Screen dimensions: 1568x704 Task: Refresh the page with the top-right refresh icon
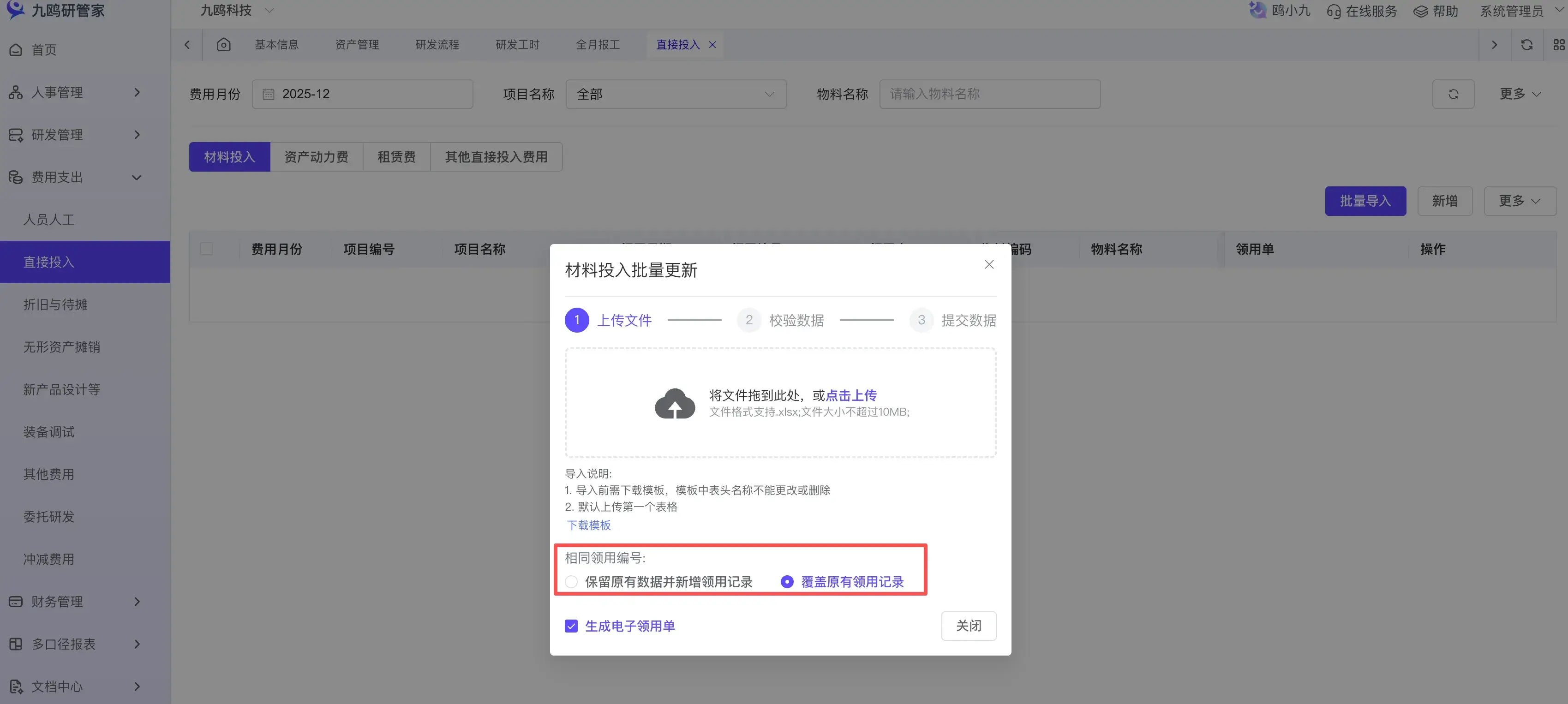[x=1526, y=44]
